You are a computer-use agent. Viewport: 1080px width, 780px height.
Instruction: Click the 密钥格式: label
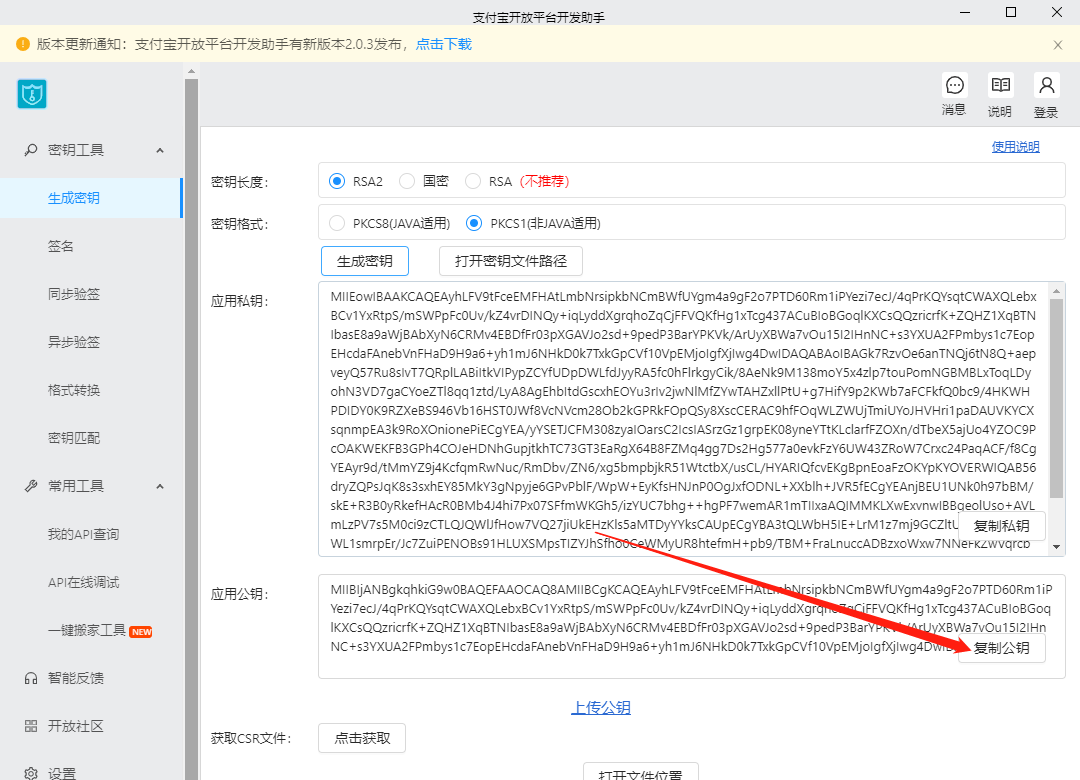coord(240,224)
